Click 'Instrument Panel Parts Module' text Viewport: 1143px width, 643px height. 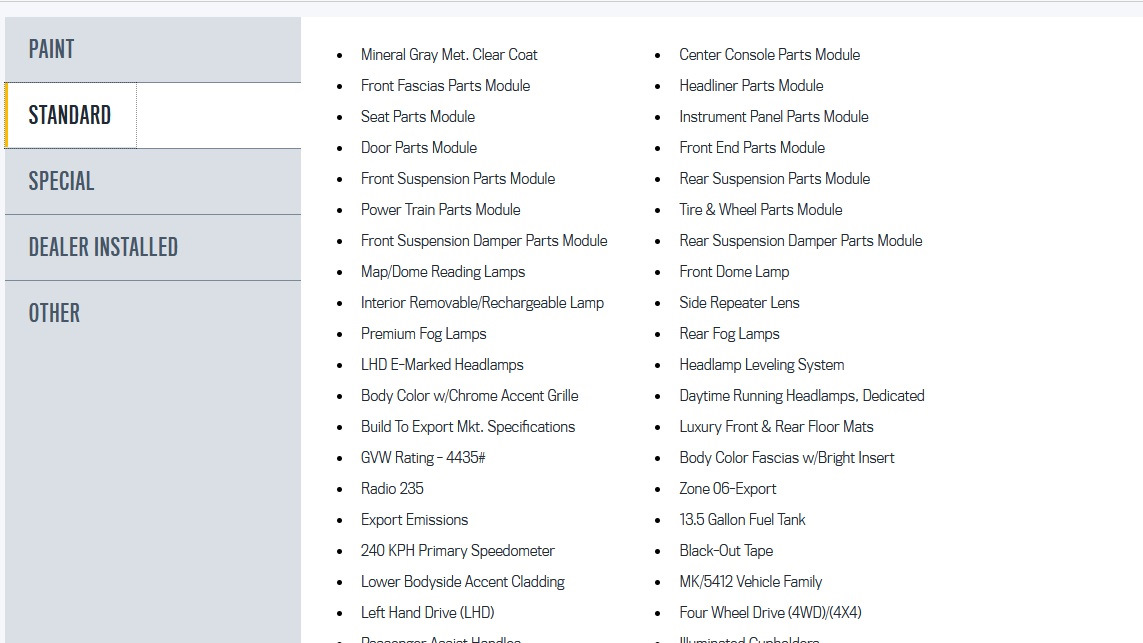click(774, 117)
